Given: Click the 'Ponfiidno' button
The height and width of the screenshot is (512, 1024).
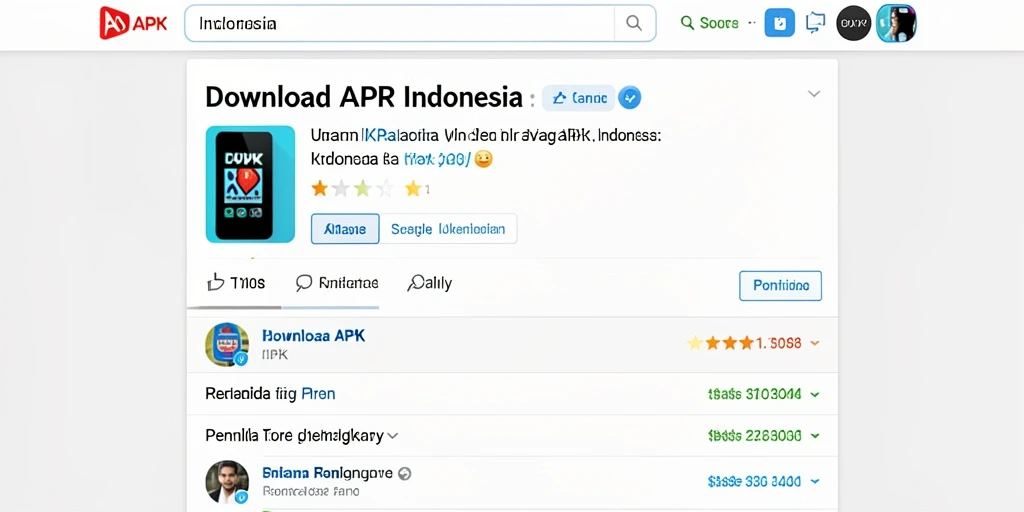Looking at the screenshot, I should (780, 286).
